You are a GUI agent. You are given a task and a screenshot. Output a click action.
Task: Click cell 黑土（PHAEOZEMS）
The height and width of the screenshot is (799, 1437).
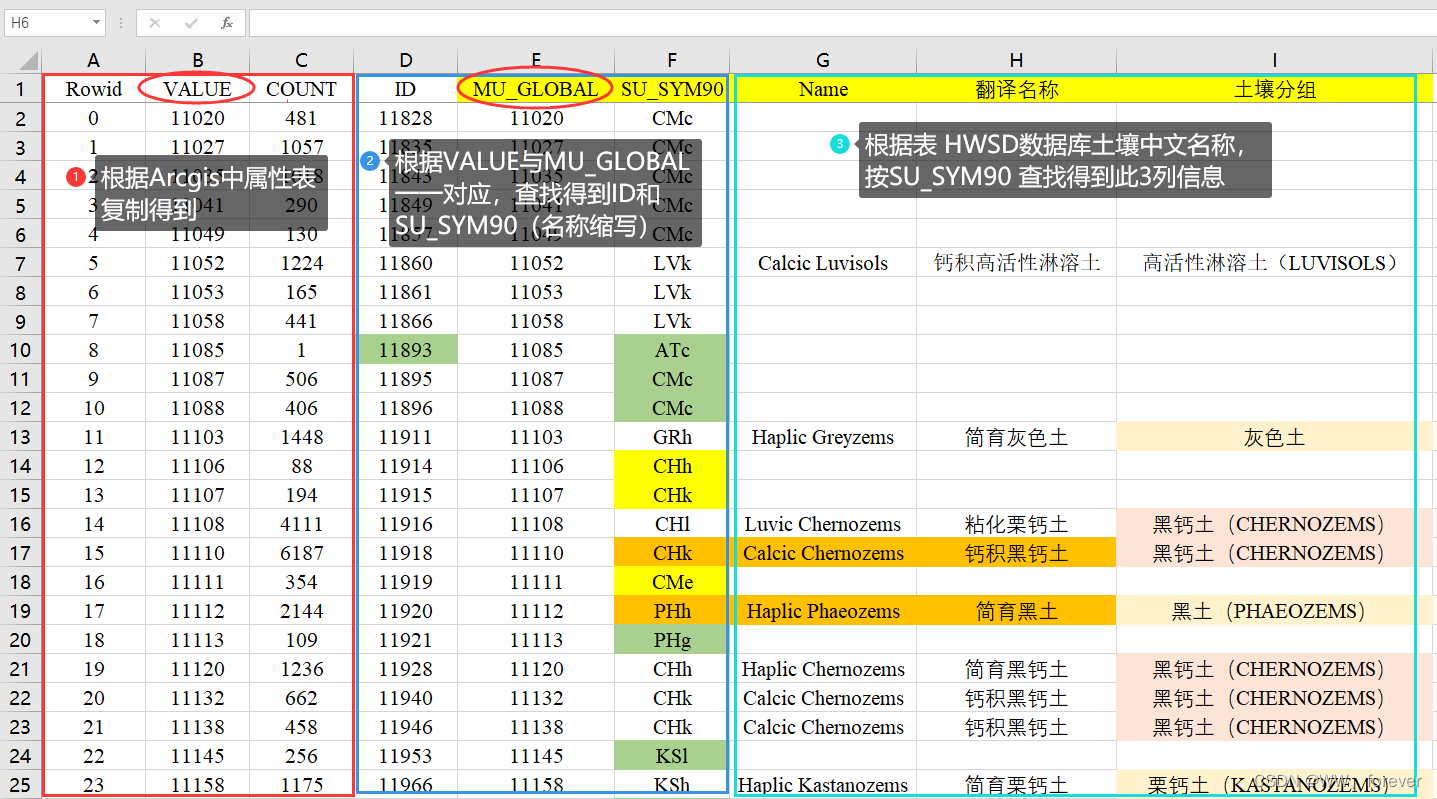click(x=1275, y=611)
